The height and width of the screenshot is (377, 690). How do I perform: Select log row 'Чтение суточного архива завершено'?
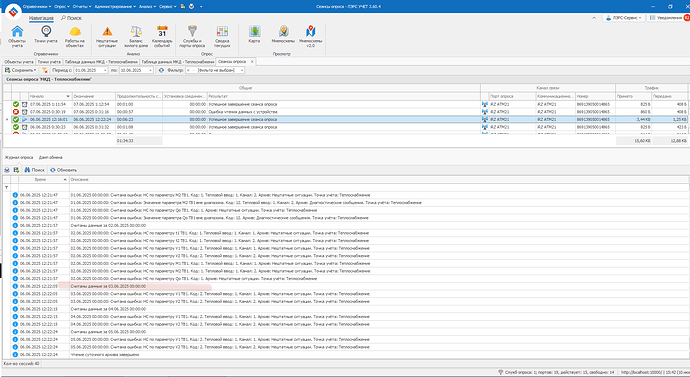(350, 355)
